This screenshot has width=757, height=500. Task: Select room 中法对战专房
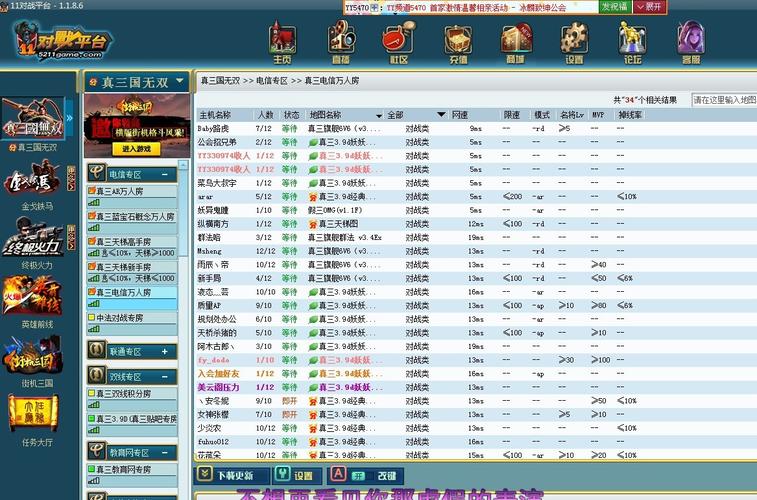132,323
